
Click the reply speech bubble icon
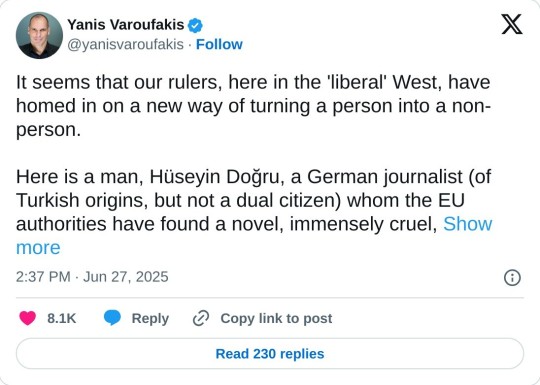[112, 318]
